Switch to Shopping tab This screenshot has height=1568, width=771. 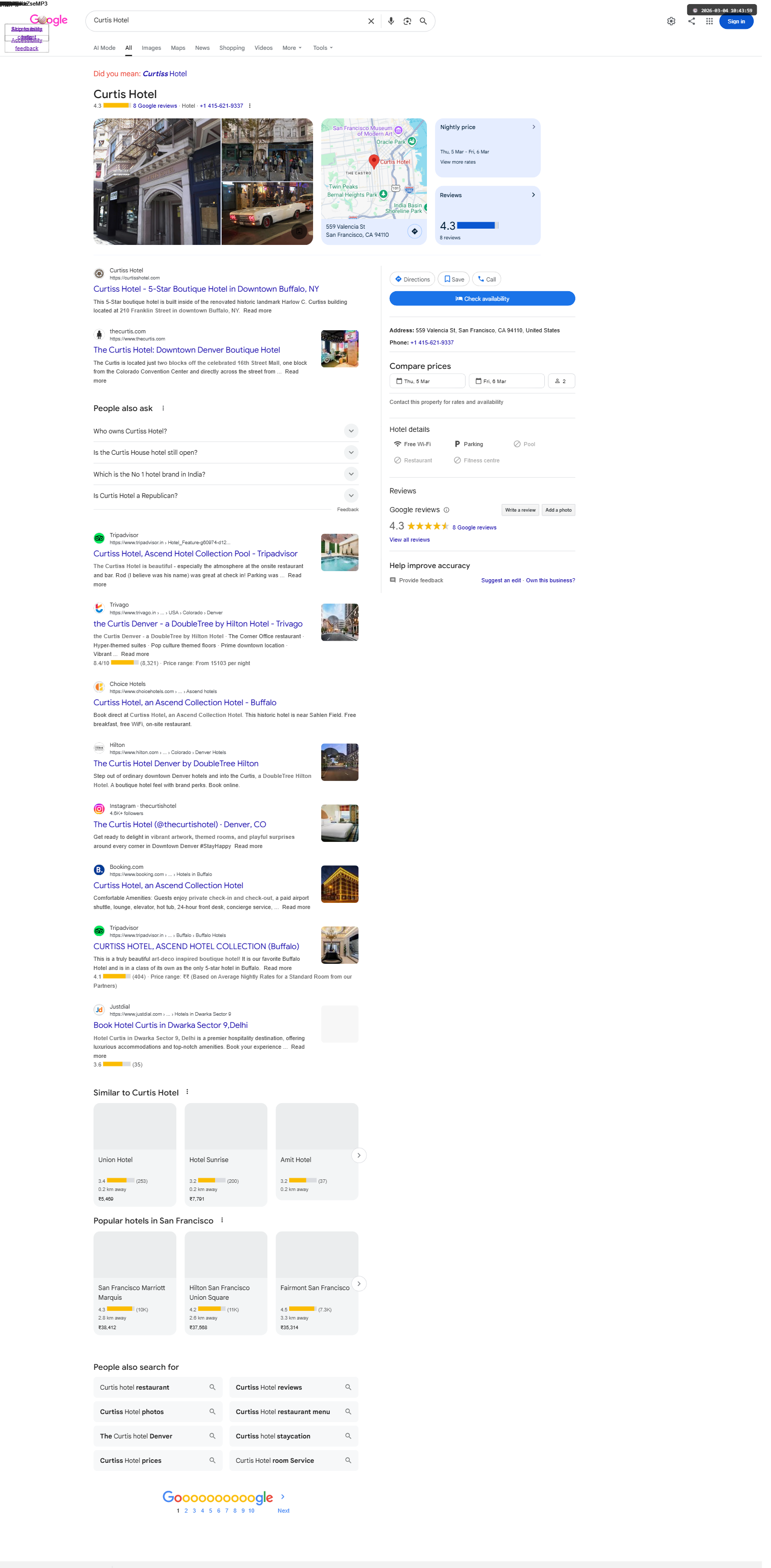click(x=232, y=48)
